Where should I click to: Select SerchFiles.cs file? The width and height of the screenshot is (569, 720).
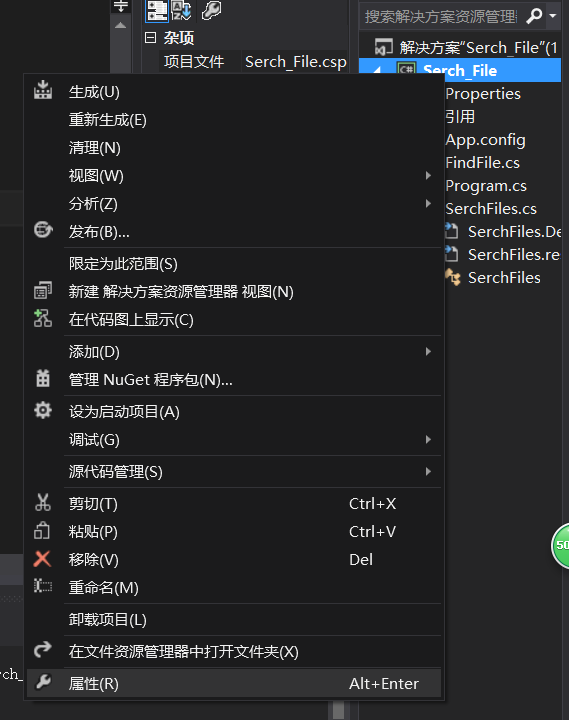pyautogui.click(x=490, y=208)
